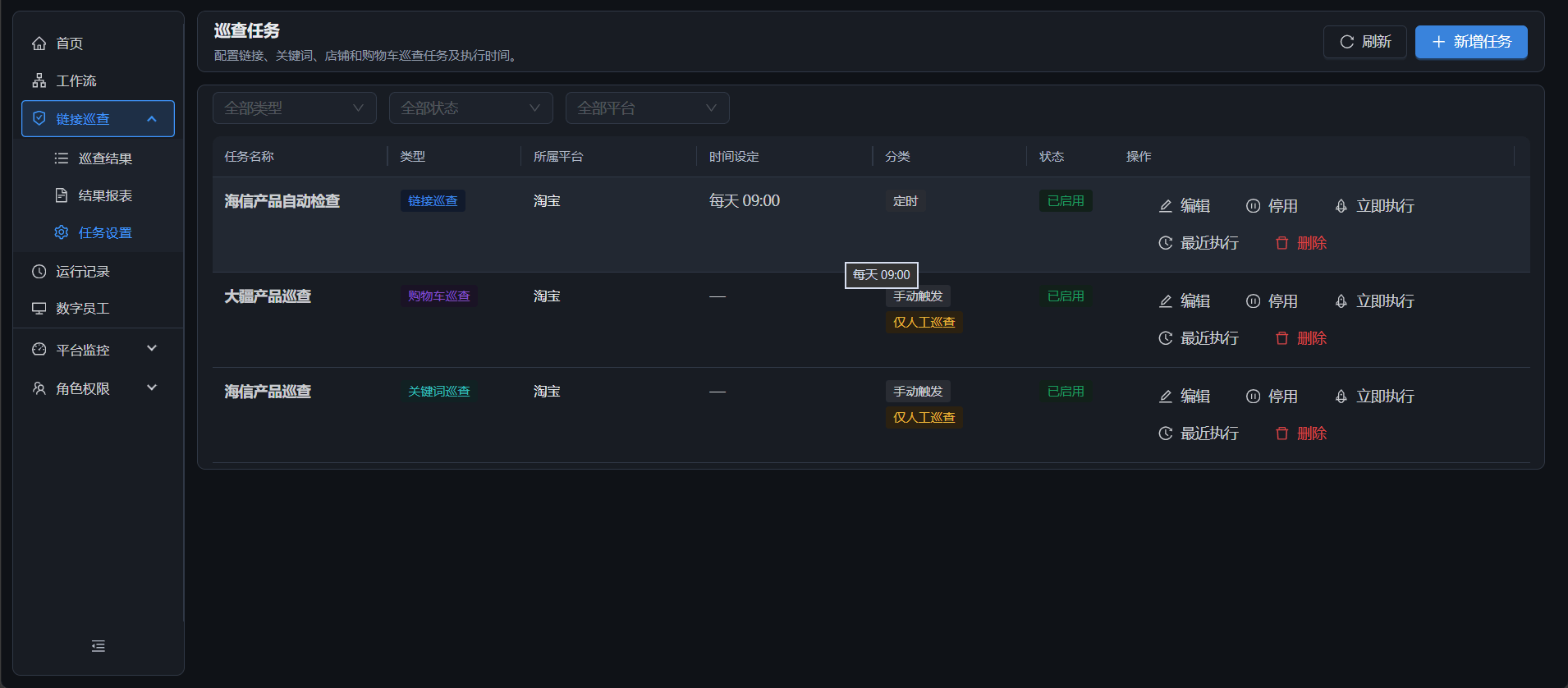Expand the 平台监控 sidebar menu
The image size is (1568, 688).
98,350
